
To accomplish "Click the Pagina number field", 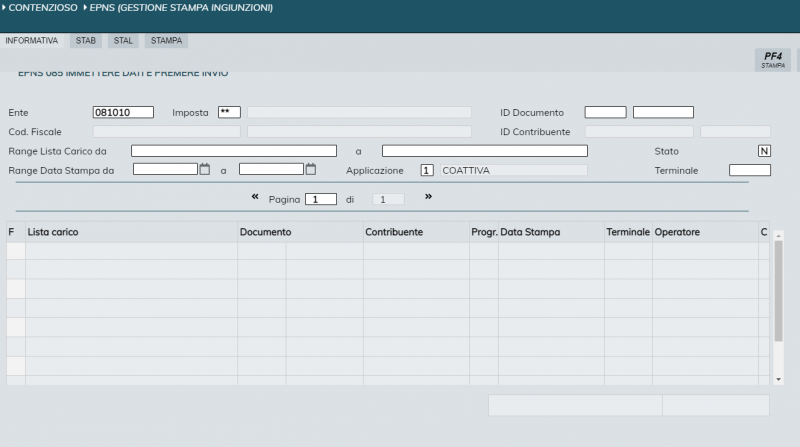I will [321, 199].
